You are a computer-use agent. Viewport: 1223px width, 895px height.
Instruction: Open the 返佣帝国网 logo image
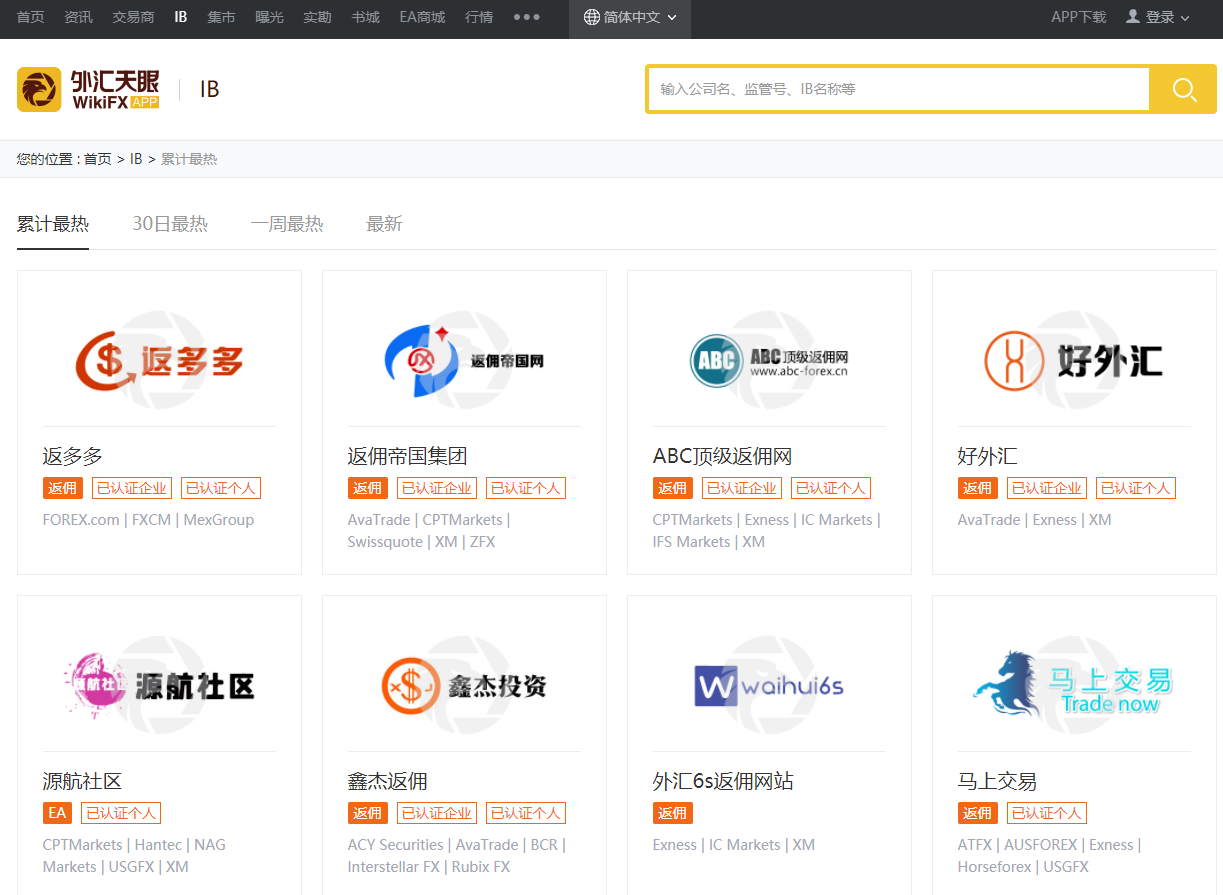[464, 360]
